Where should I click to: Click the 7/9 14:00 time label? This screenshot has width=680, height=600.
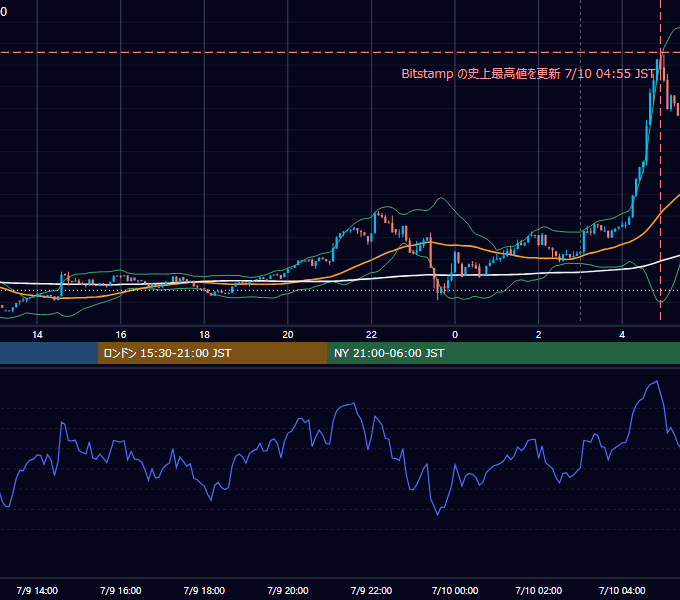(x=37, y=590)
